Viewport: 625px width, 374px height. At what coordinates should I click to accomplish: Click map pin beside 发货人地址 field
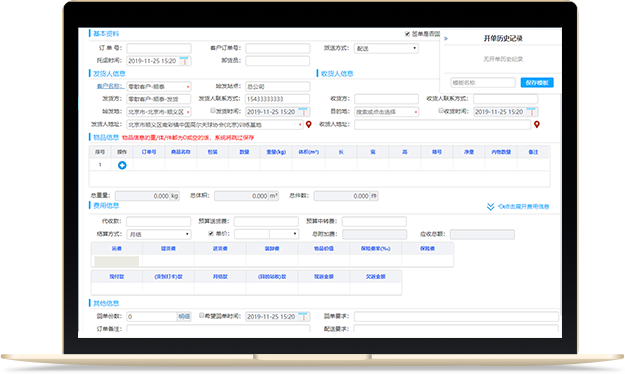(x=309, y=125)
